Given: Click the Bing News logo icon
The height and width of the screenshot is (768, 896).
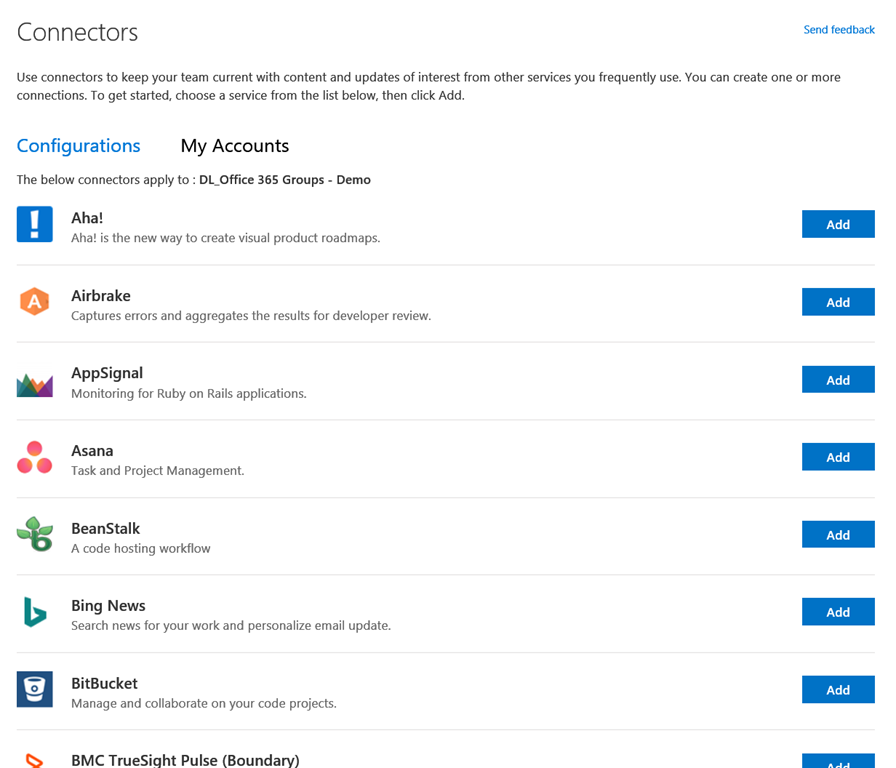Looking at the screenshot, I should coord(35,612).
